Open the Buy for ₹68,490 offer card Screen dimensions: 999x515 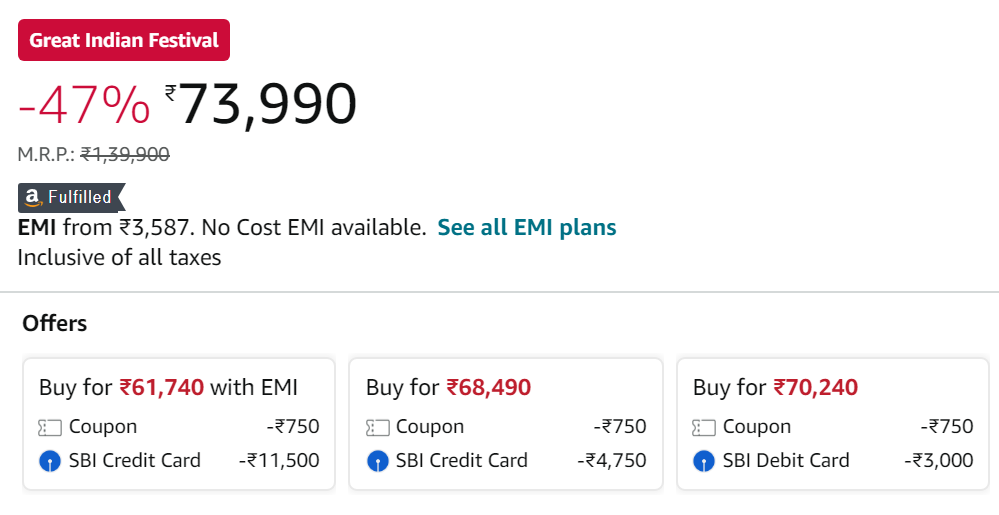point(506,424)
